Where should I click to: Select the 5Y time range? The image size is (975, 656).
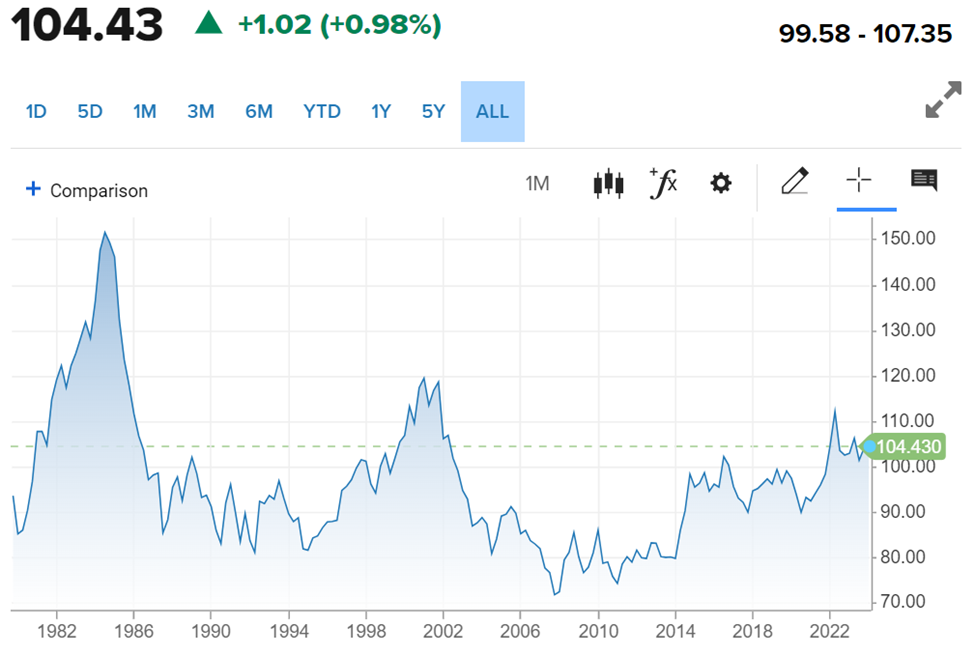point(433,111)
